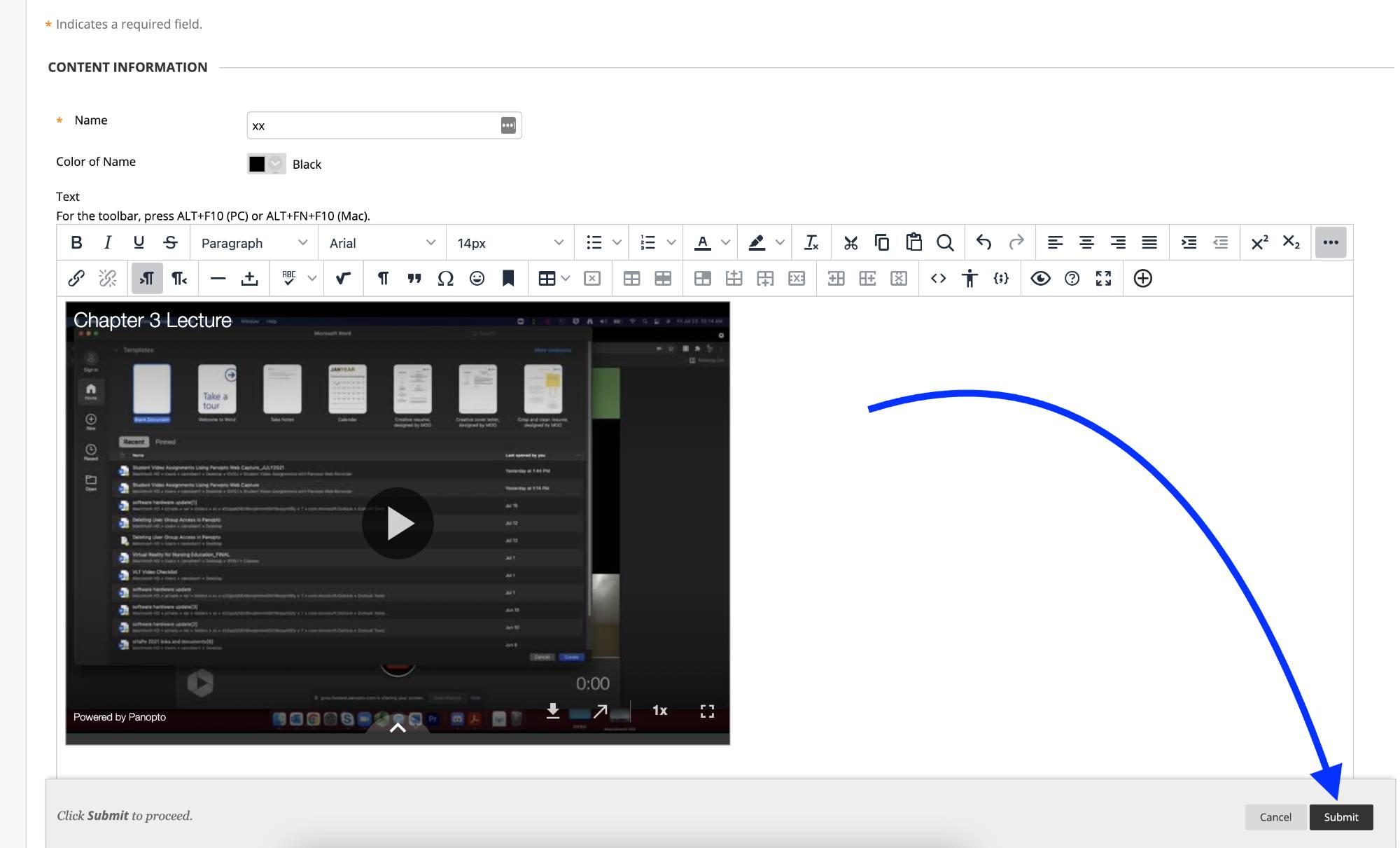Click the Submit button
This screenshot has width=1400, height=848.
1340,817
